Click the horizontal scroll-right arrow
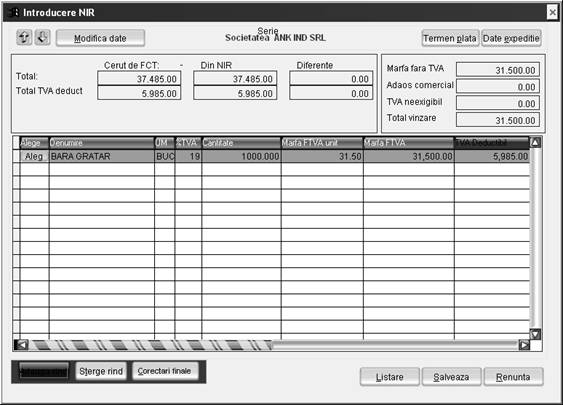This screenshot has width=563, height=405. coord(524,345)
